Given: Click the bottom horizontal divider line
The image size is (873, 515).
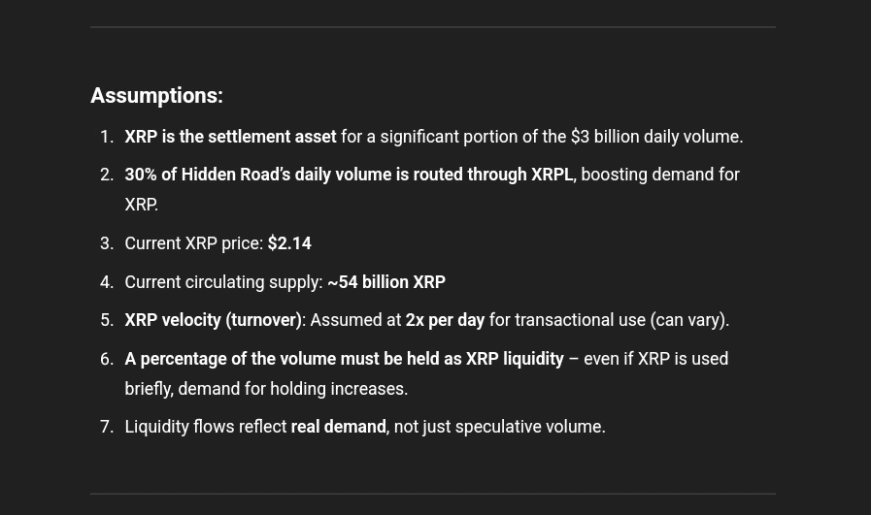Looking at the screenshot, I should pos(433,493).
